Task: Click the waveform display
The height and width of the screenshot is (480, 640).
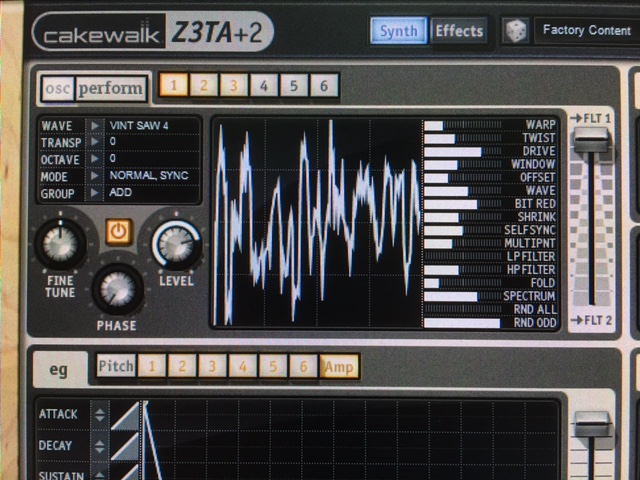Action: pyautogui.click(x=317, y=222)
